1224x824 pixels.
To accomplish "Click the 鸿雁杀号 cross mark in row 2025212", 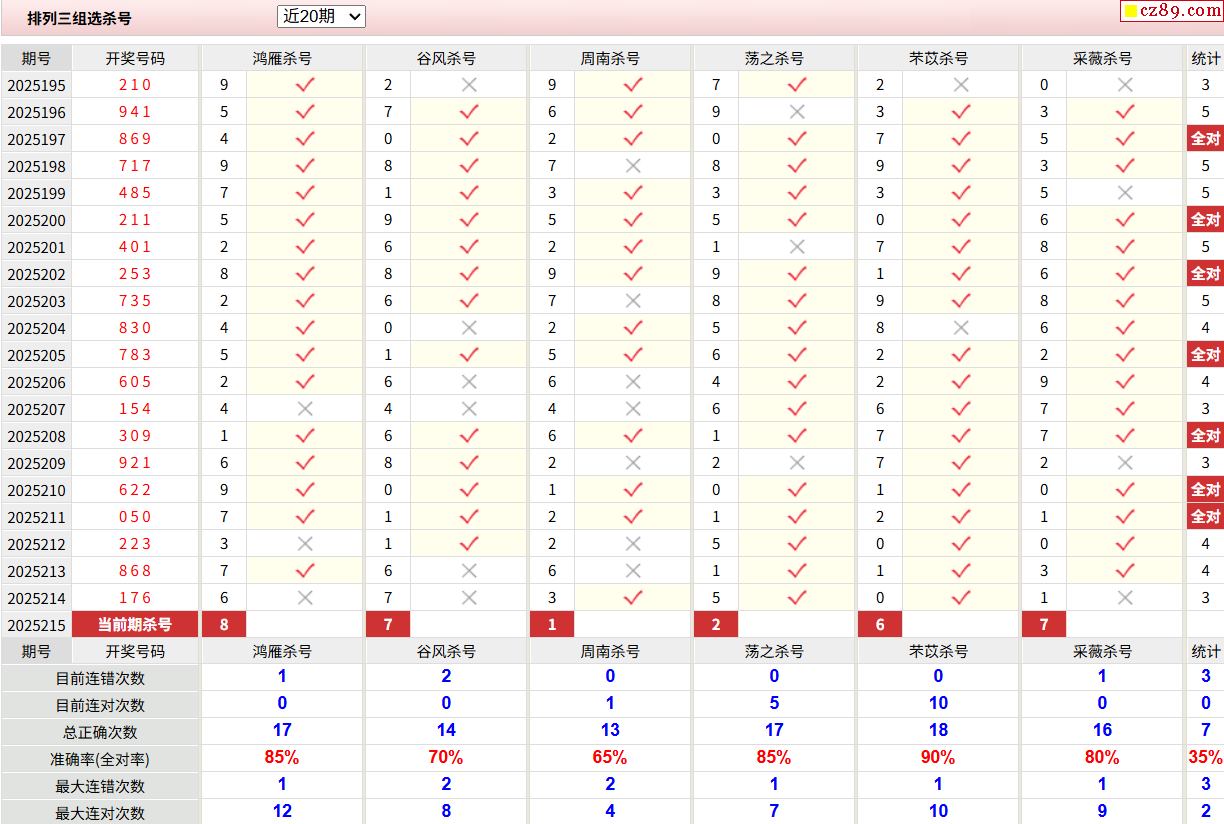I will 305,544.
